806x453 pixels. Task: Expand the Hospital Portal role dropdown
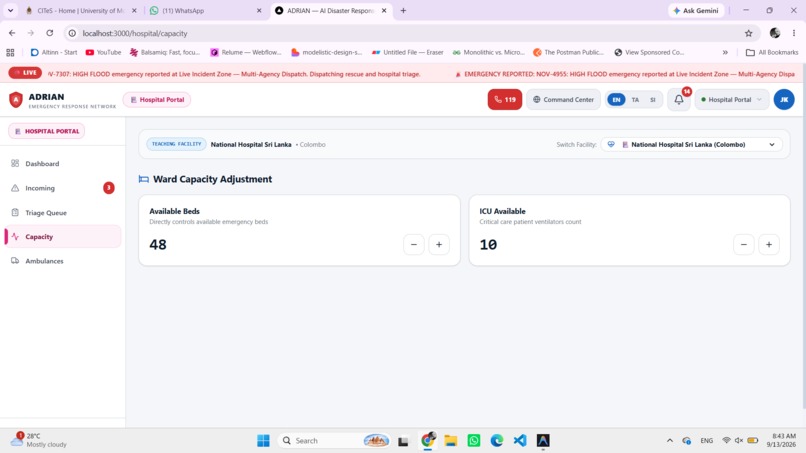click(x=731, y=100)
